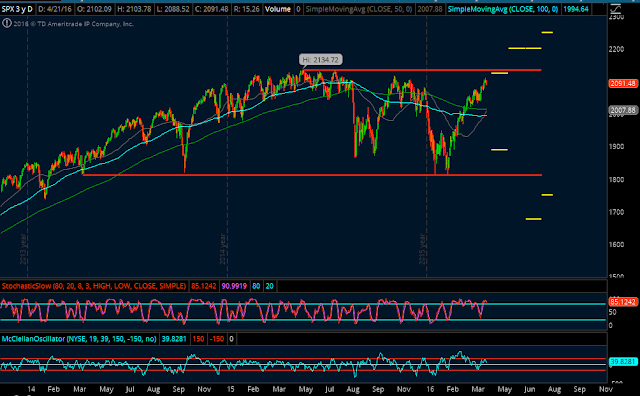Click the 2200 price axis label

[616, 49]
